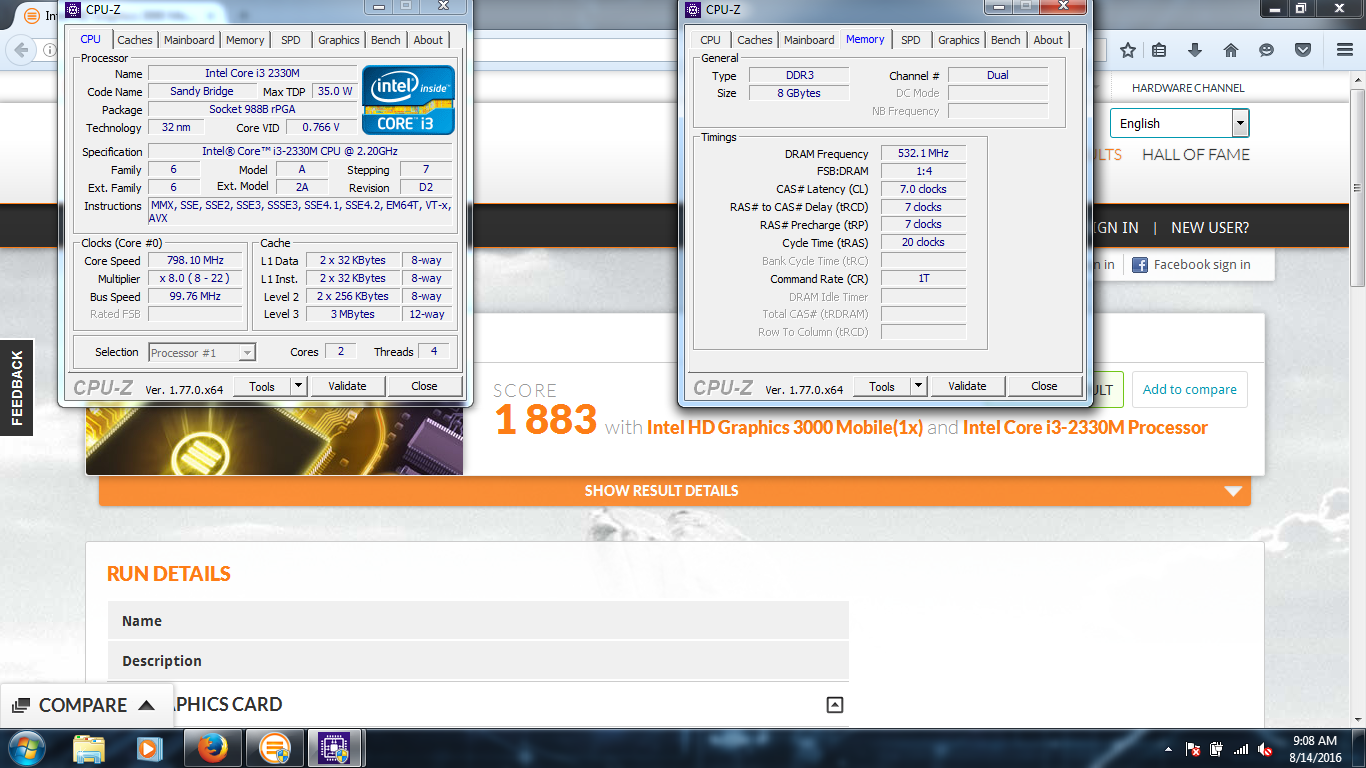Click Close button in right CPU-Z

1044,386
